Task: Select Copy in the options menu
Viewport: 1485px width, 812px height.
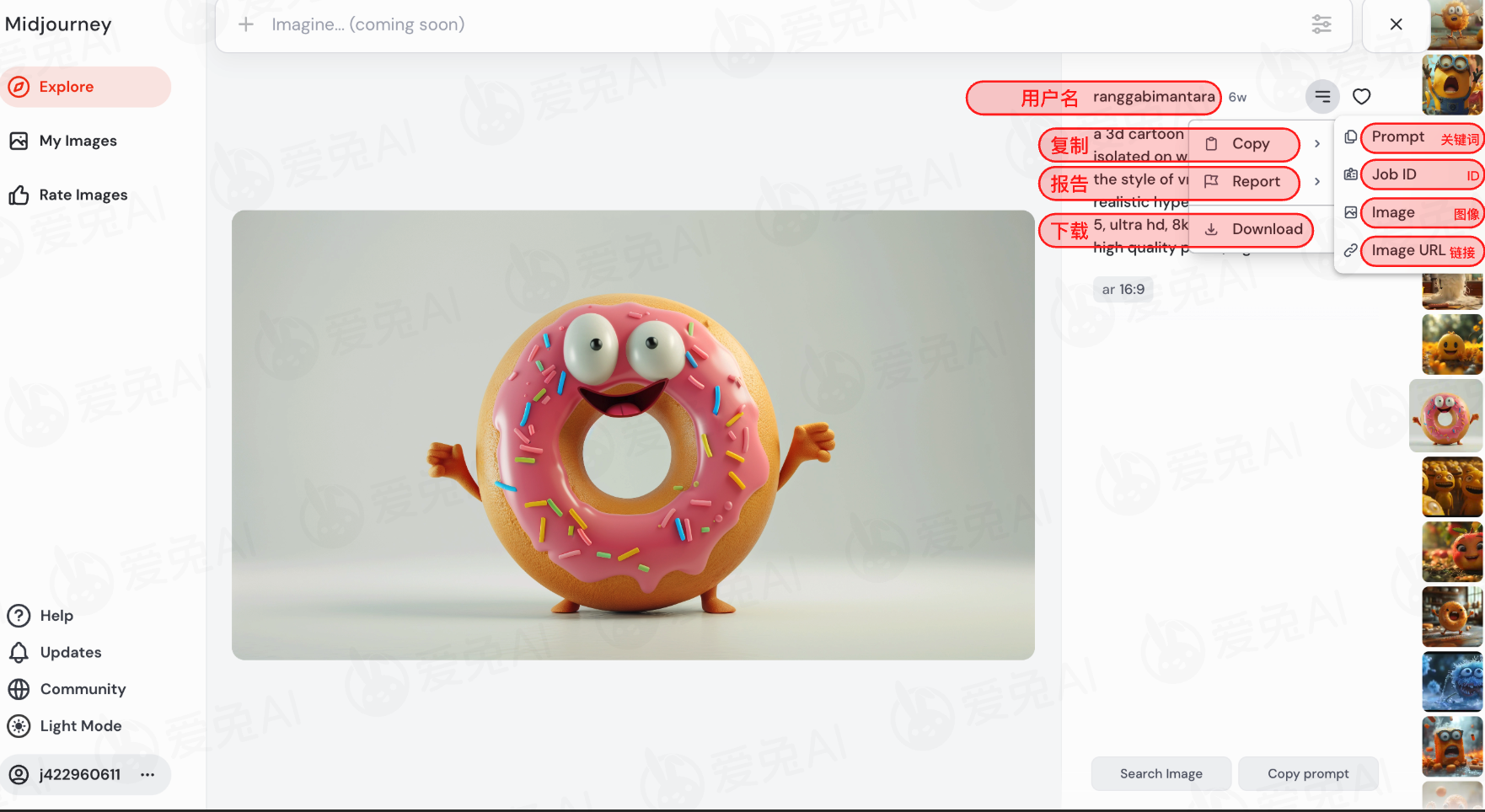Action: (1251, 144)
